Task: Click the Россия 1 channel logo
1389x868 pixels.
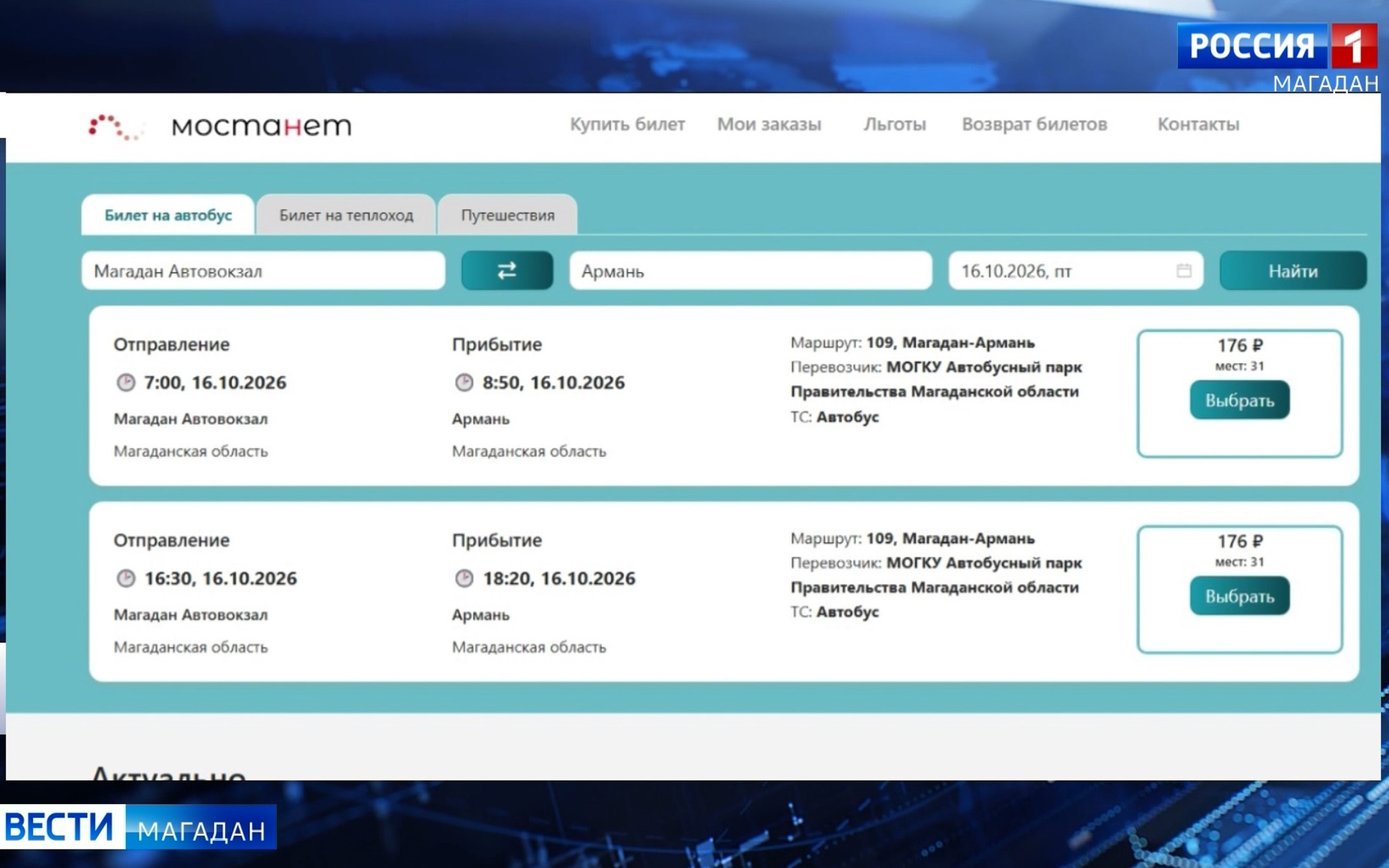Action: tap(1277, 46)
